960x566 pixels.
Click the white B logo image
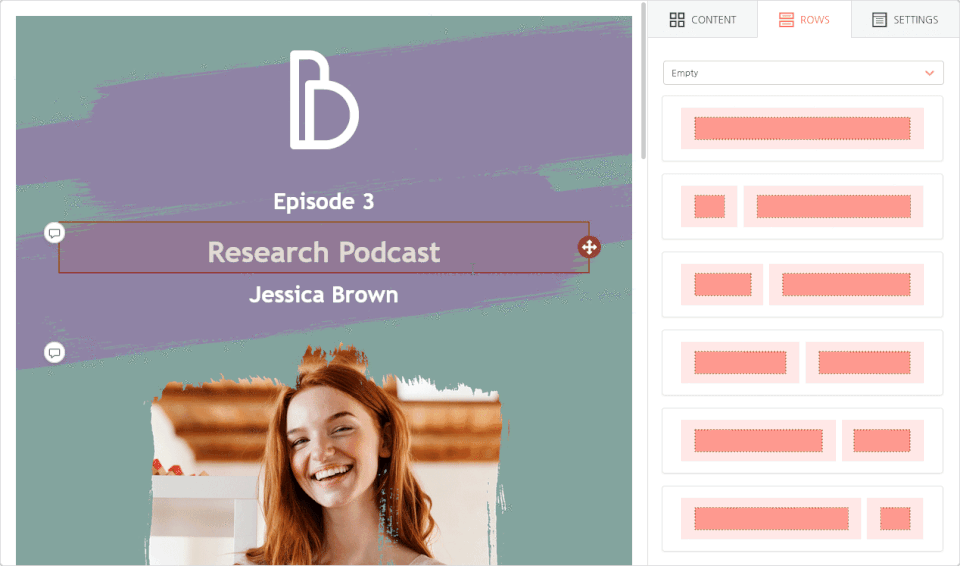pyautogui.click(x=323, y=100)
